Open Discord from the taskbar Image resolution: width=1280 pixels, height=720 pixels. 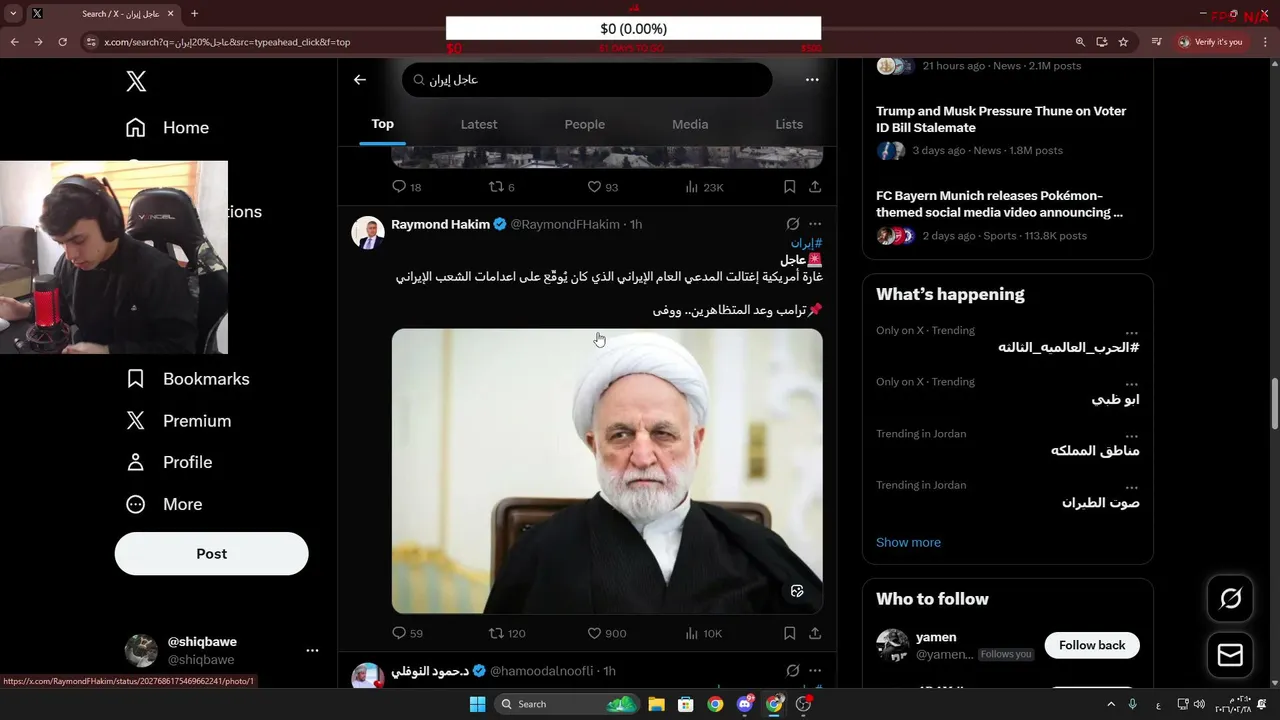pyautogui.click(x=744, y=704)
